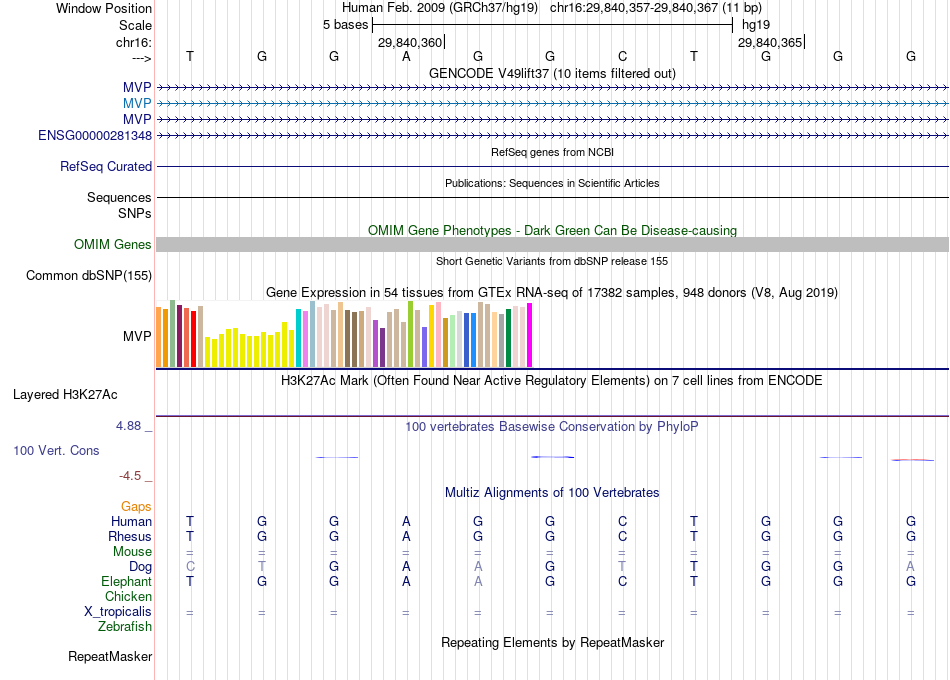Click the magenta bar ending the GTEx chart

pyautogui.click(x=530, y=335)
